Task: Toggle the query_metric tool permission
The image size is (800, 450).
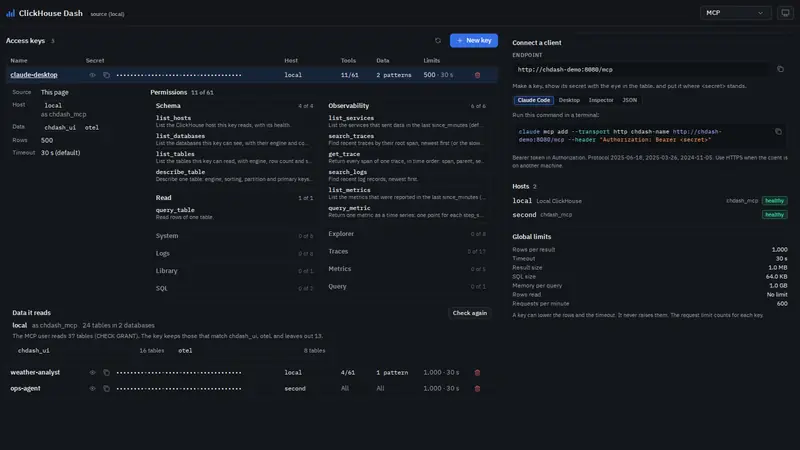Action: [x=407, y=211]
